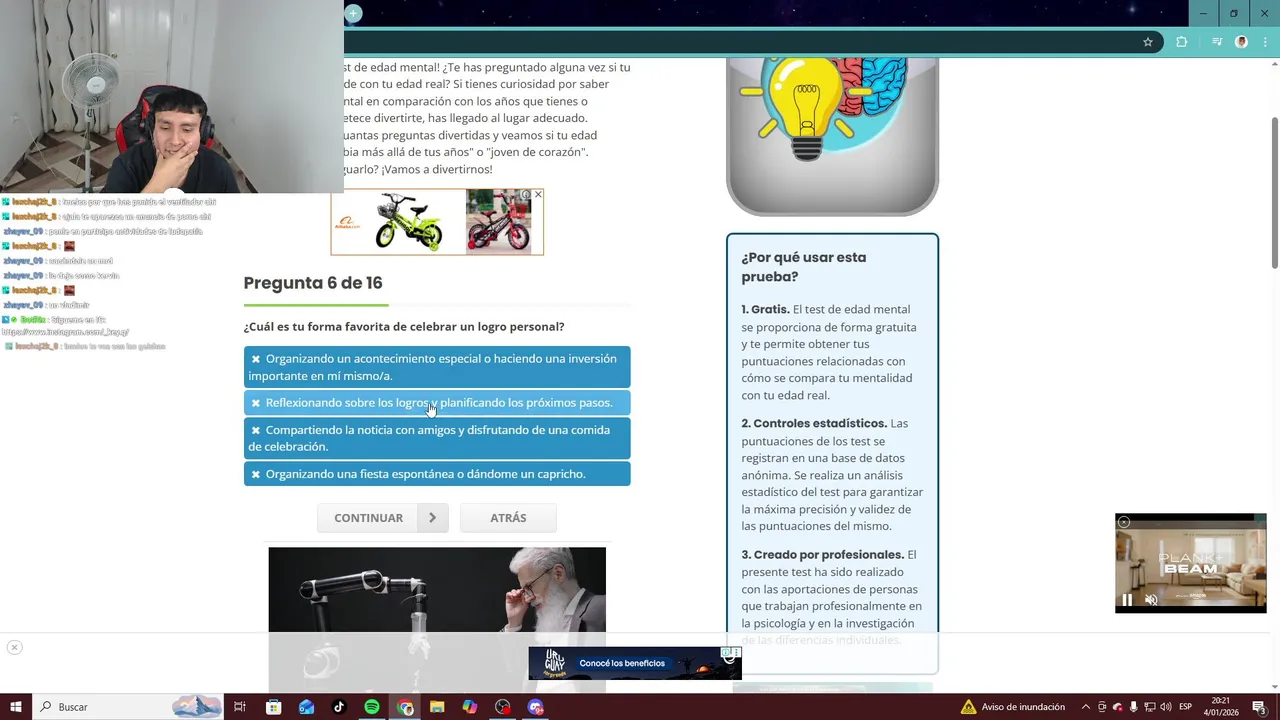The width and height of the screenshot is (1280, 720).
Task: Open the 'Aviso de inundación' weather alert
Action: click(1012, 707)
